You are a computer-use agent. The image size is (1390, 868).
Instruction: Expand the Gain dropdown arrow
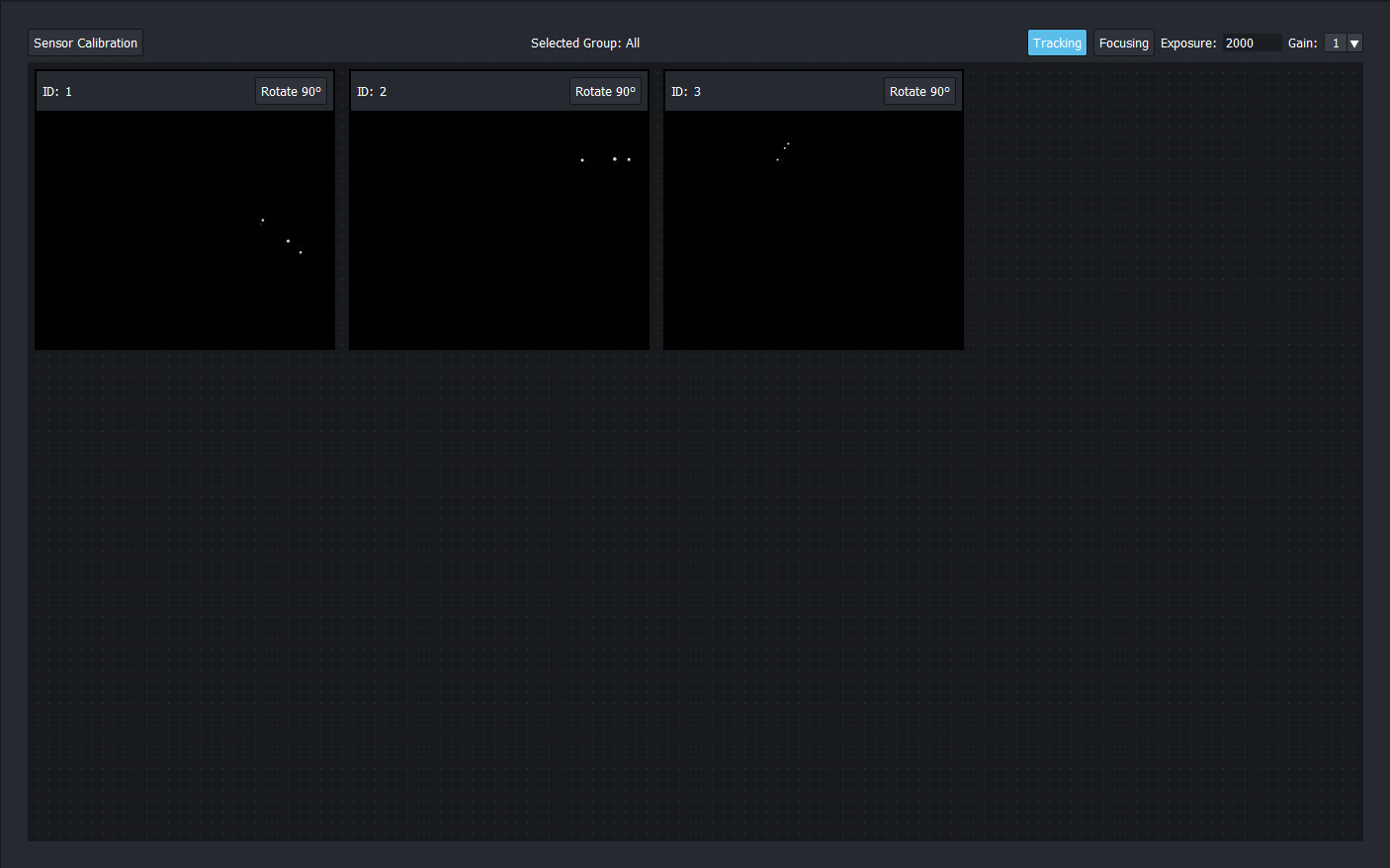pyautogui.click(x=1354, y=43)
